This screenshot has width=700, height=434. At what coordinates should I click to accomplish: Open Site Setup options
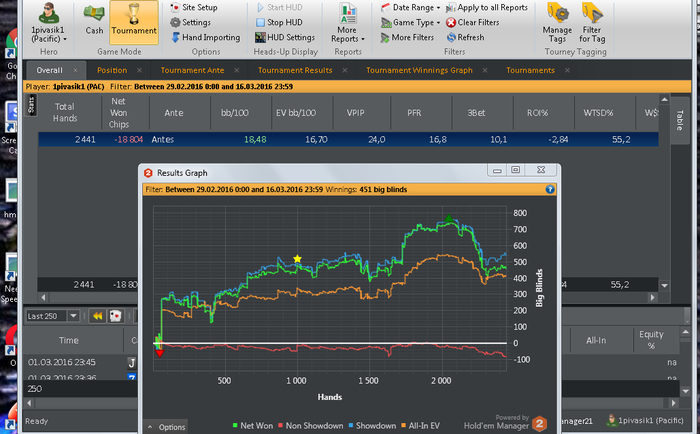[194, 7]
